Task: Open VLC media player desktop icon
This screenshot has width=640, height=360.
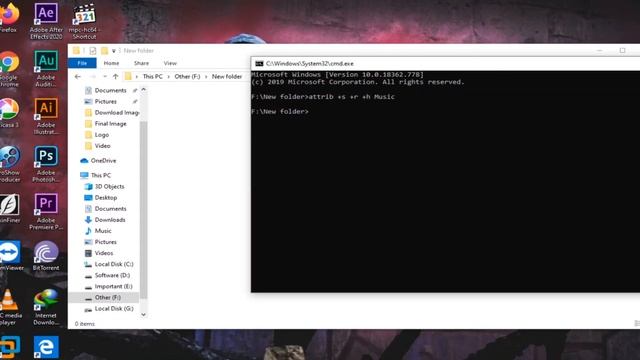Action: point(10,307)
